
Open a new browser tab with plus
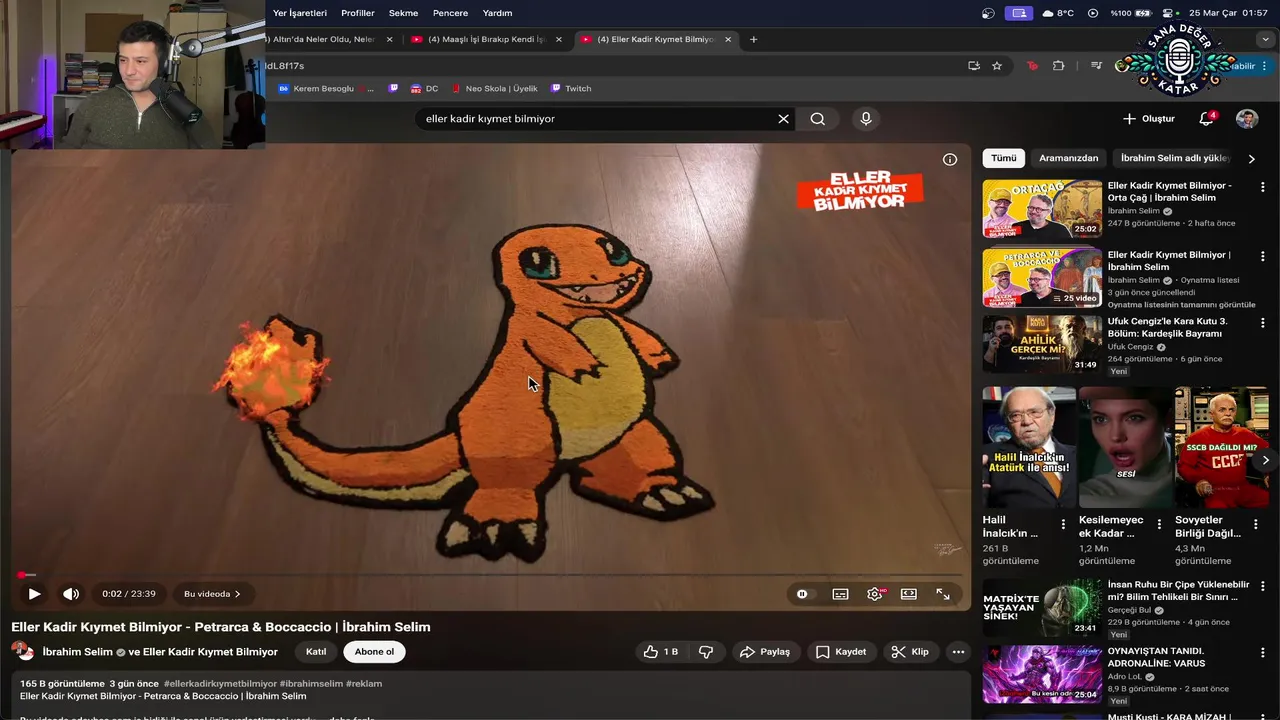753,39
